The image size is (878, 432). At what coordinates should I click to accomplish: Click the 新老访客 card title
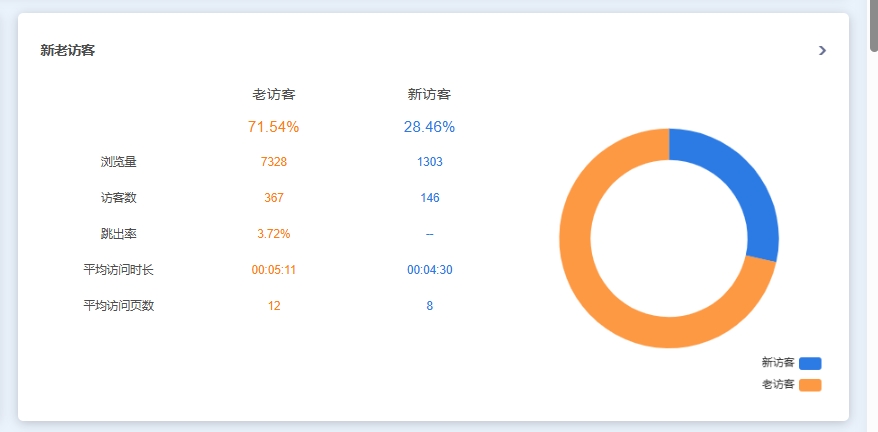68,50
